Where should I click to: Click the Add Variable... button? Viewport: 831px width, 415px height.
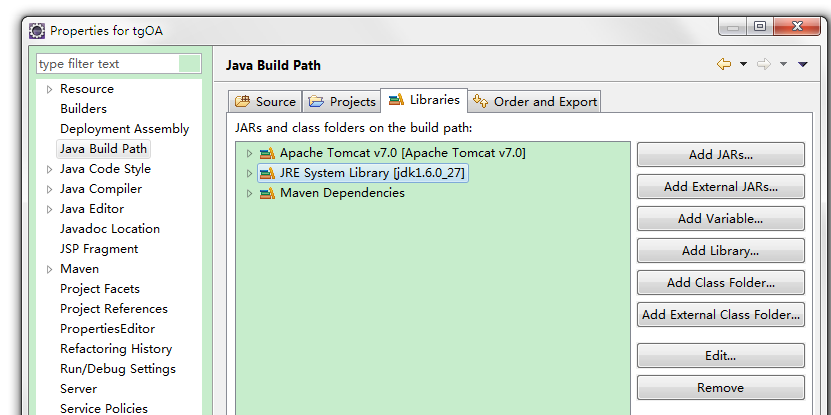721,218
